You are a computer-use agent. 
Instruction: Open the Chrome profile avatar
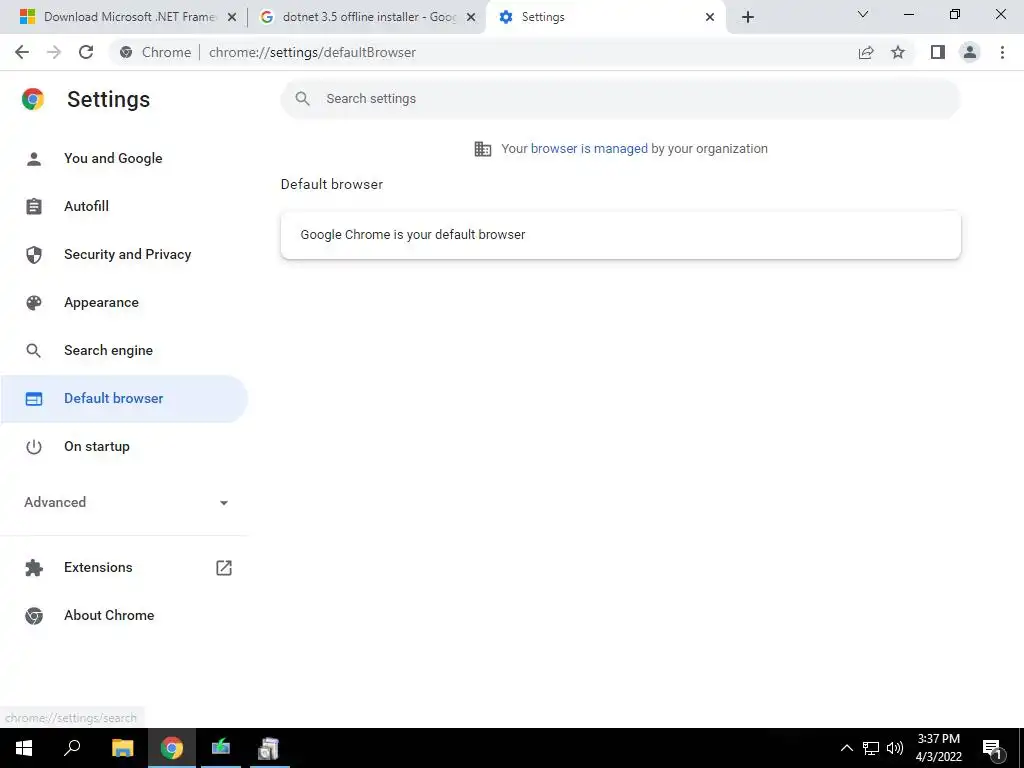click(970, 52)
